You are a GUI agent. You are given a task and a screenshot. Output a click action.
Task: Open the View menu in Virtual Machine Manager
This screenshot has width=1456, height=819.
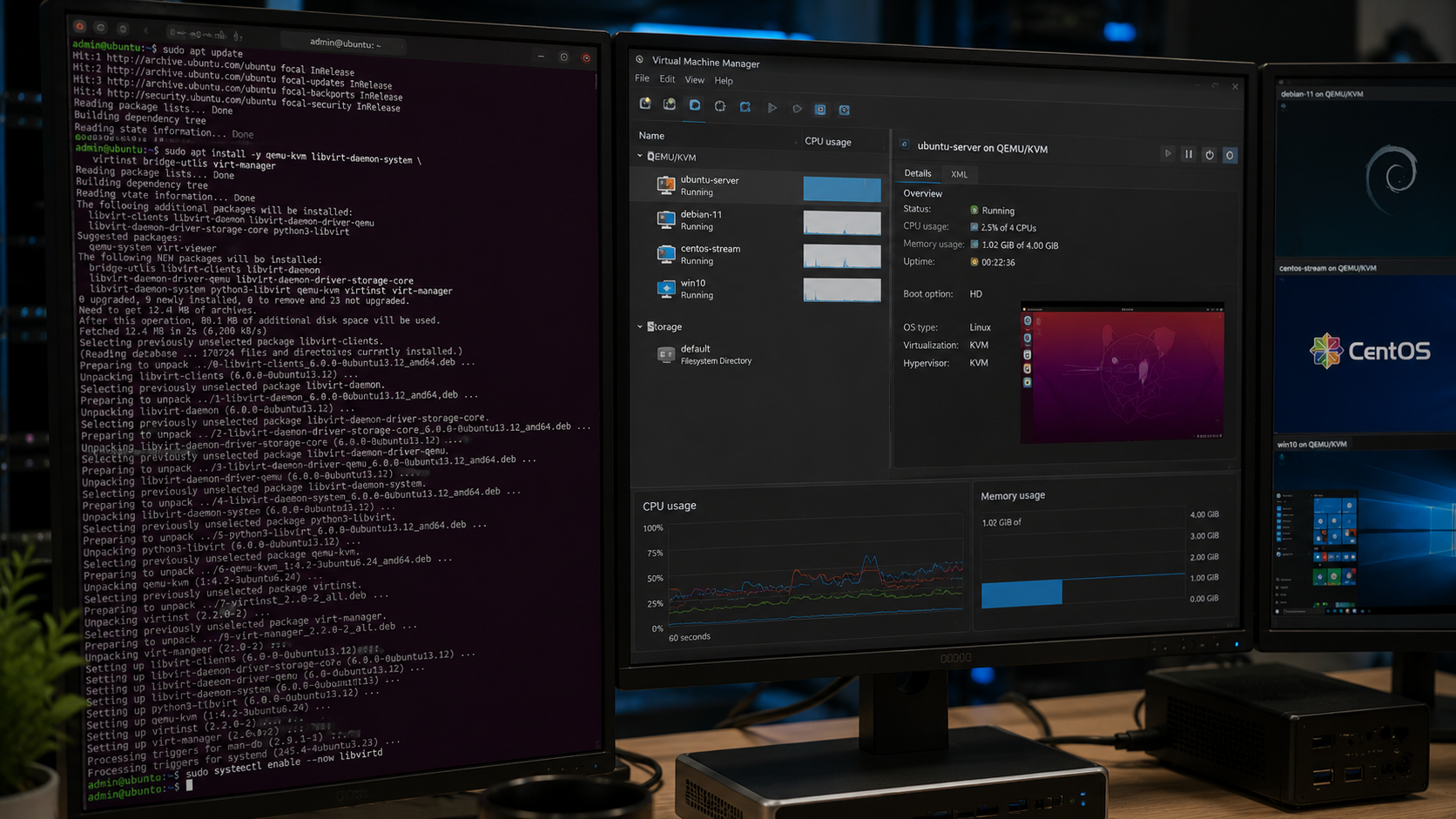point(695,80)
